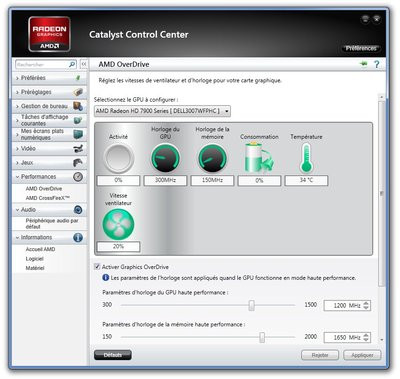Collapse the Audio section
Image resolution: width=400 pixels, height=379 pixels.
[49, 210]
